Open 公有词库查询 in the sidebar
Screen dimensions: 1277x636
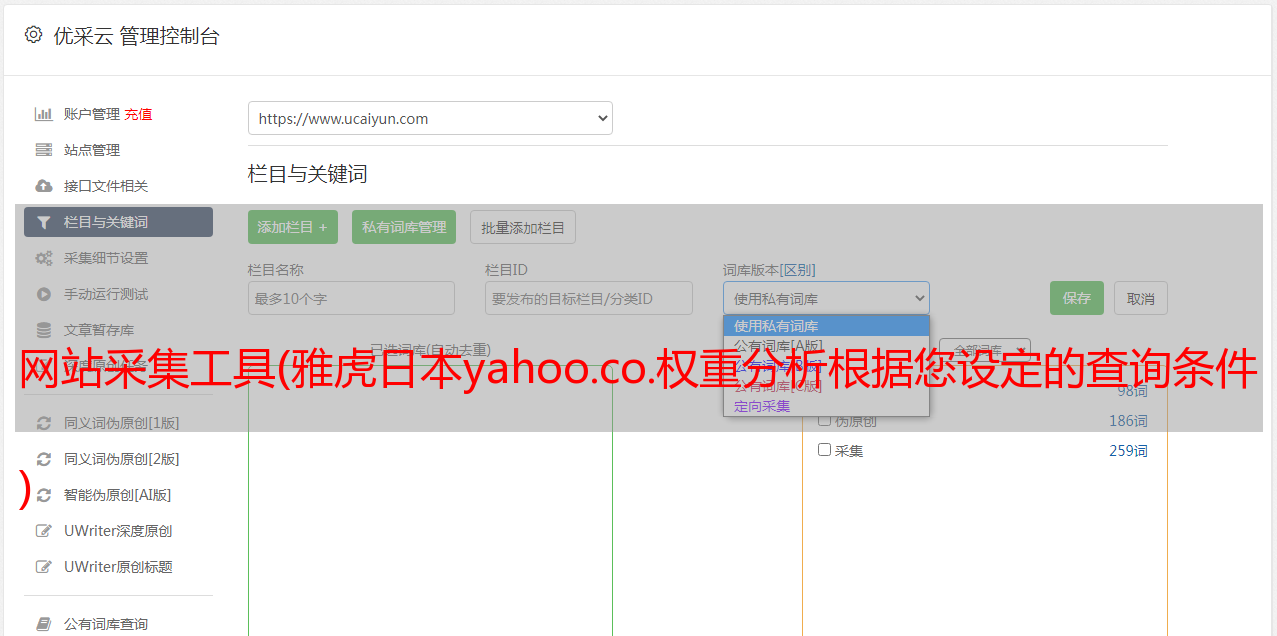pyautogui.click(x=106, y=624)
